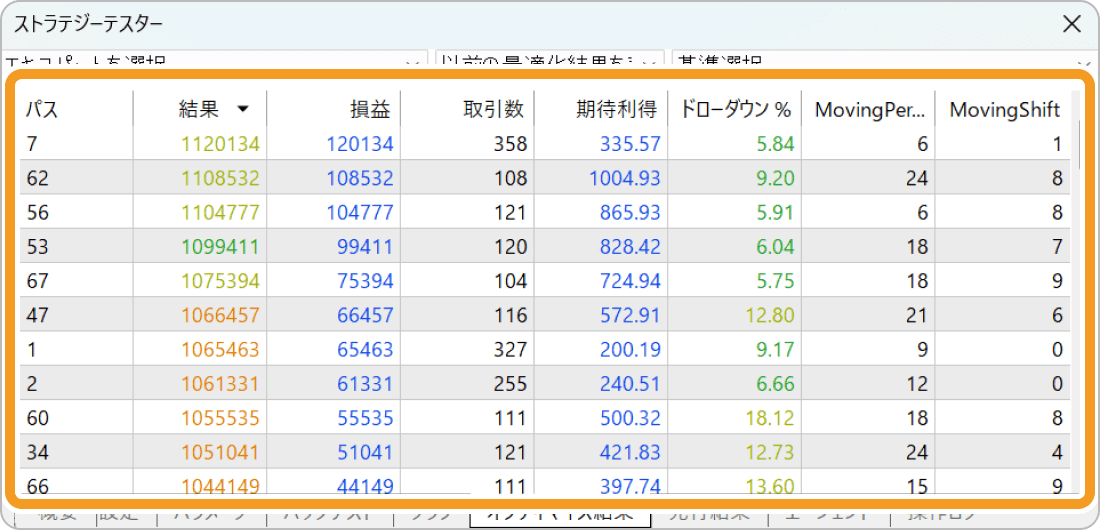Sort by the 結果 column header
The height and width of the screenshot is (530, 1100).
[200, 109]
